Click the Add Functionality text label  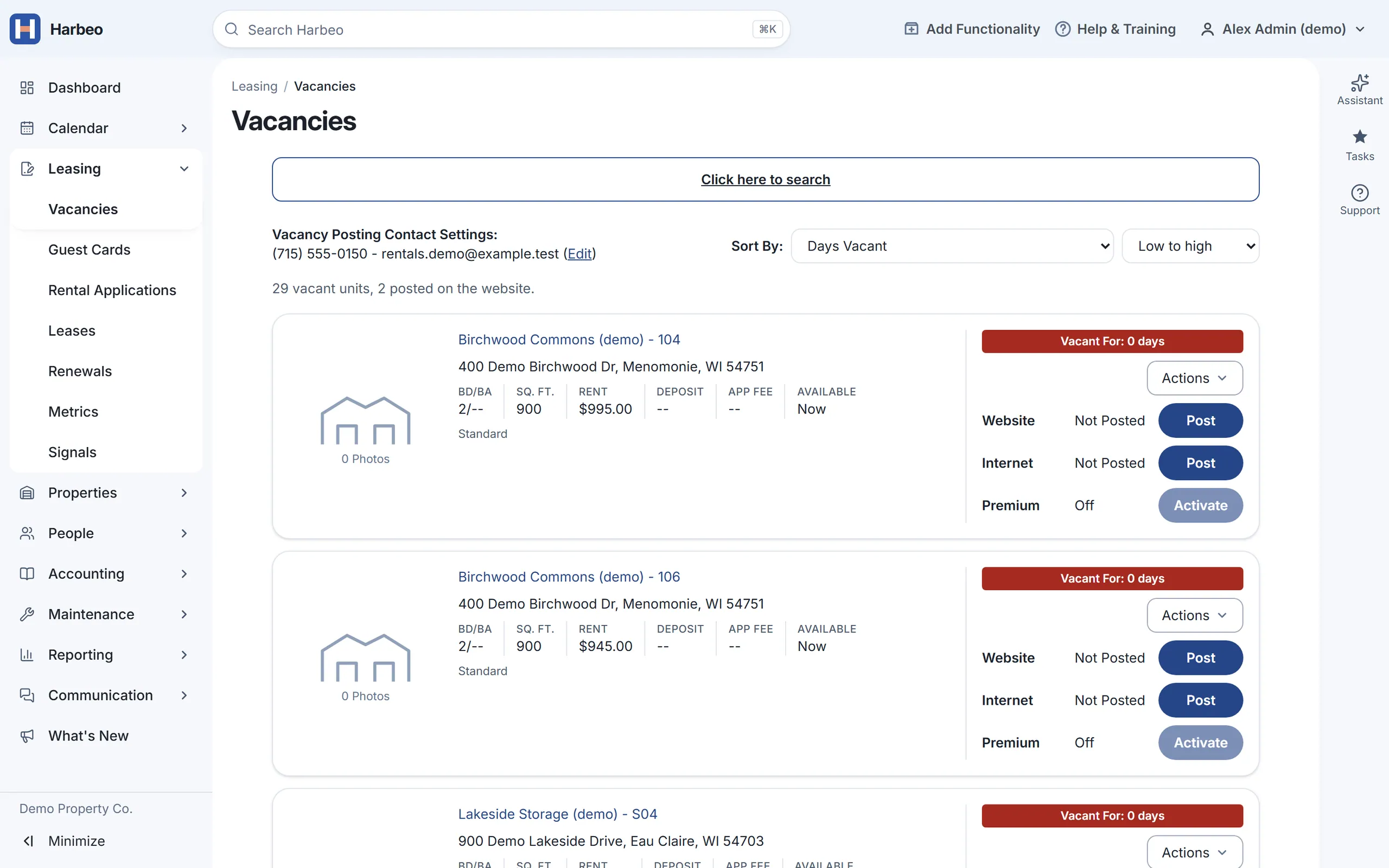point(983,29)
